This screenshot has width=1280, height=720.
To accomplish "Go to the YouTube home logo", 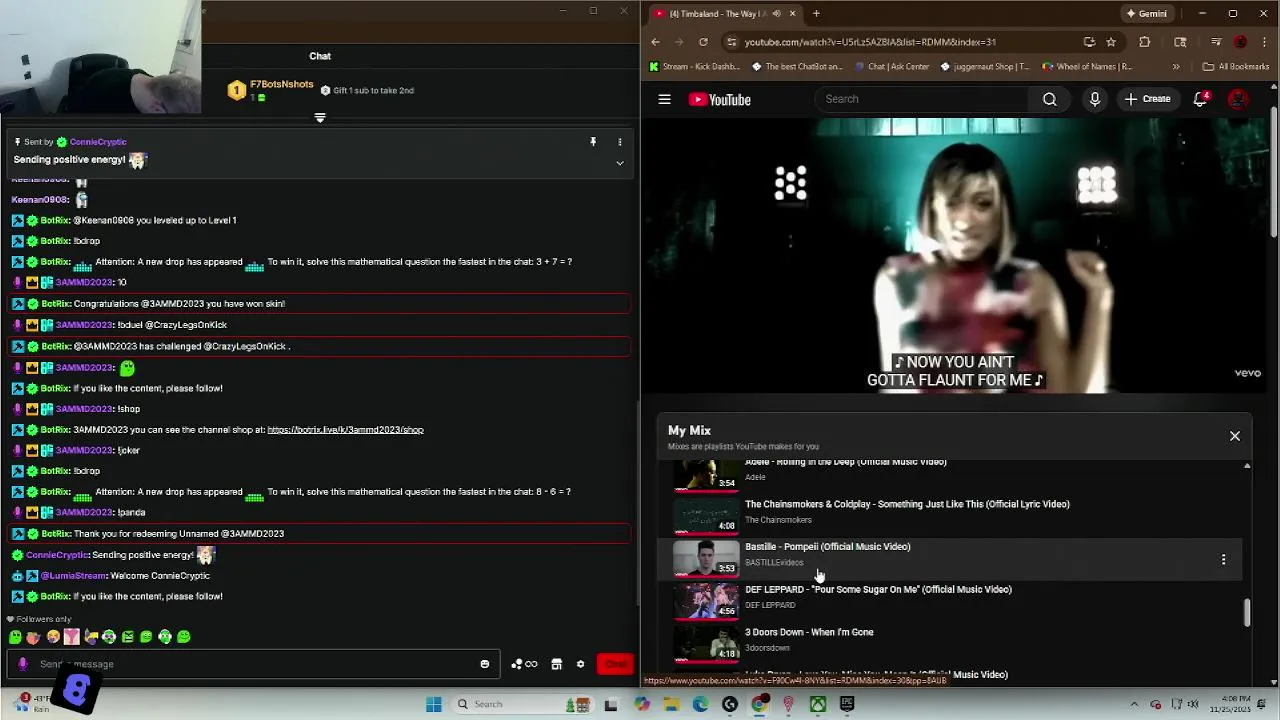I will (719, 99).
